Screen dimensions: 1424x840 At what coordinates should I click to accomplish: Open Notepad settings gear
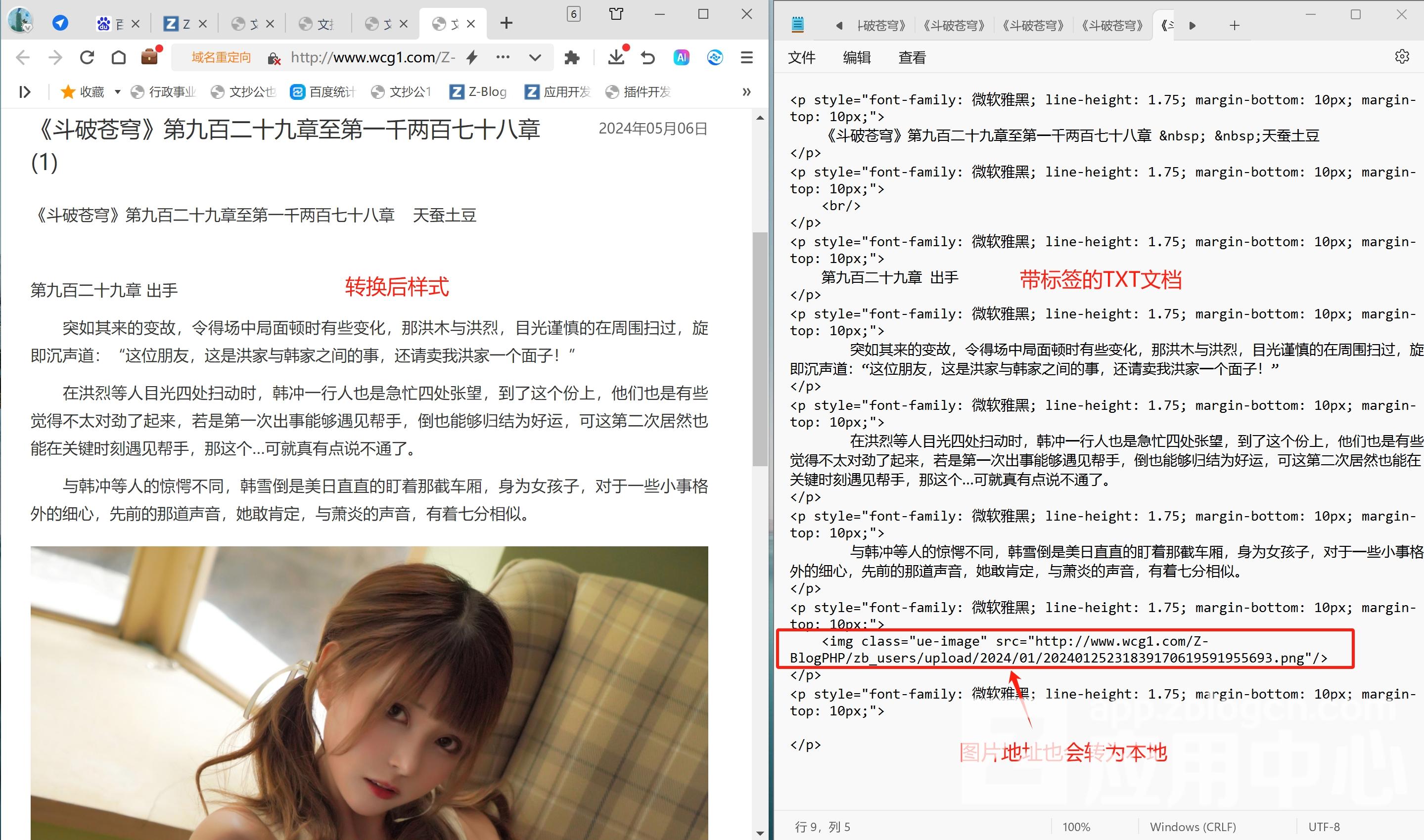coord(1401,56)
